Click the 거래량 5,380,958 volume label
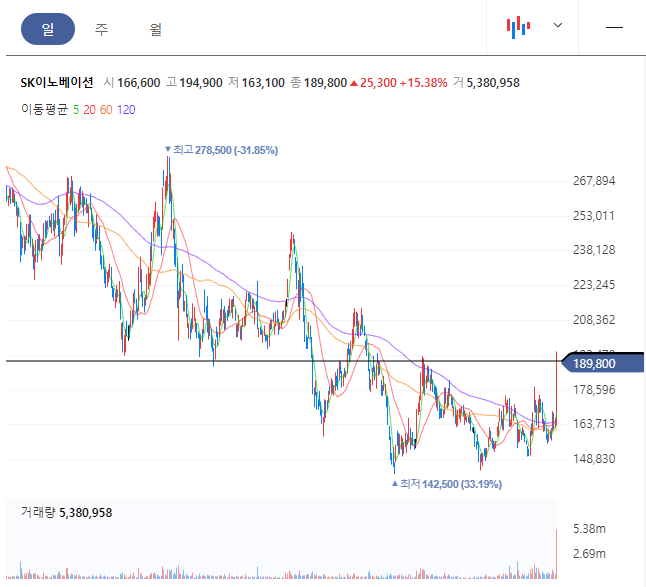 67,512
